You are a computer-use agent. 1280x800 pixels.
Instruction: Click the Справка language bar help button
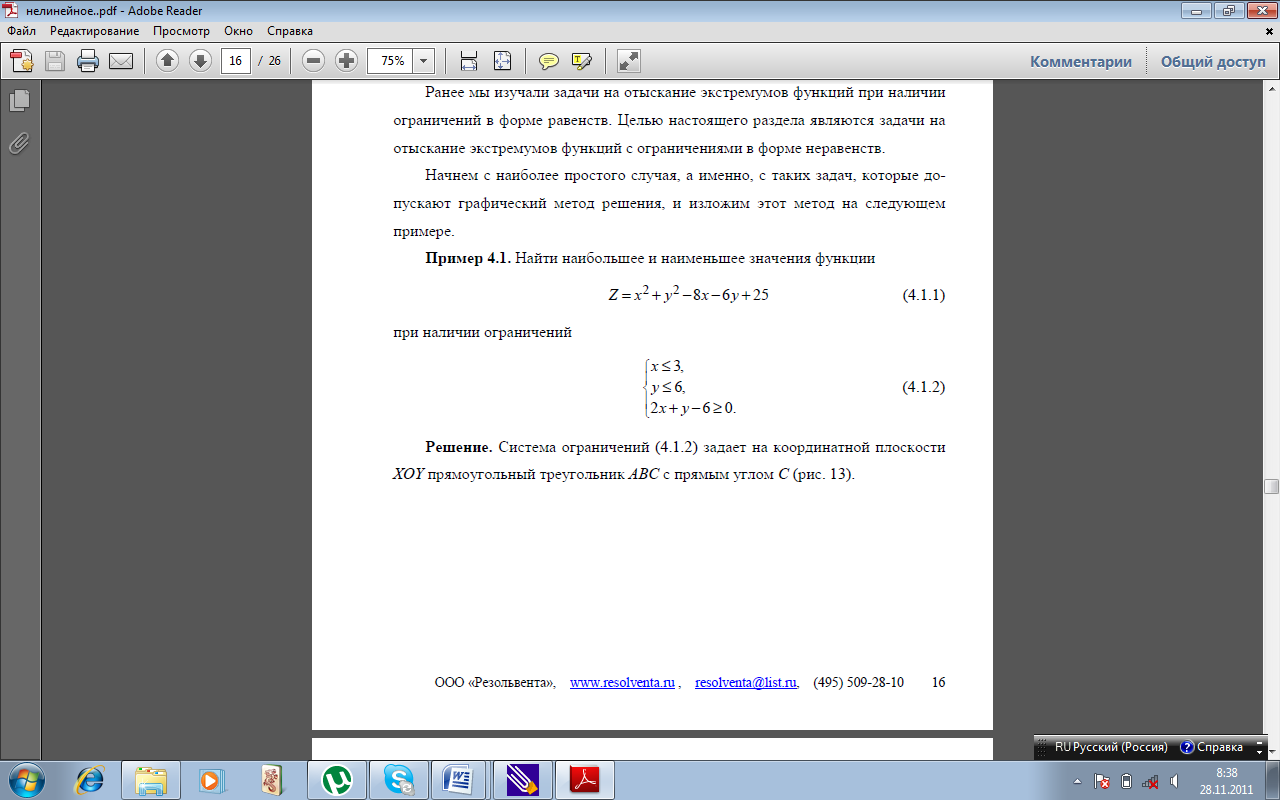point(1212,747)
